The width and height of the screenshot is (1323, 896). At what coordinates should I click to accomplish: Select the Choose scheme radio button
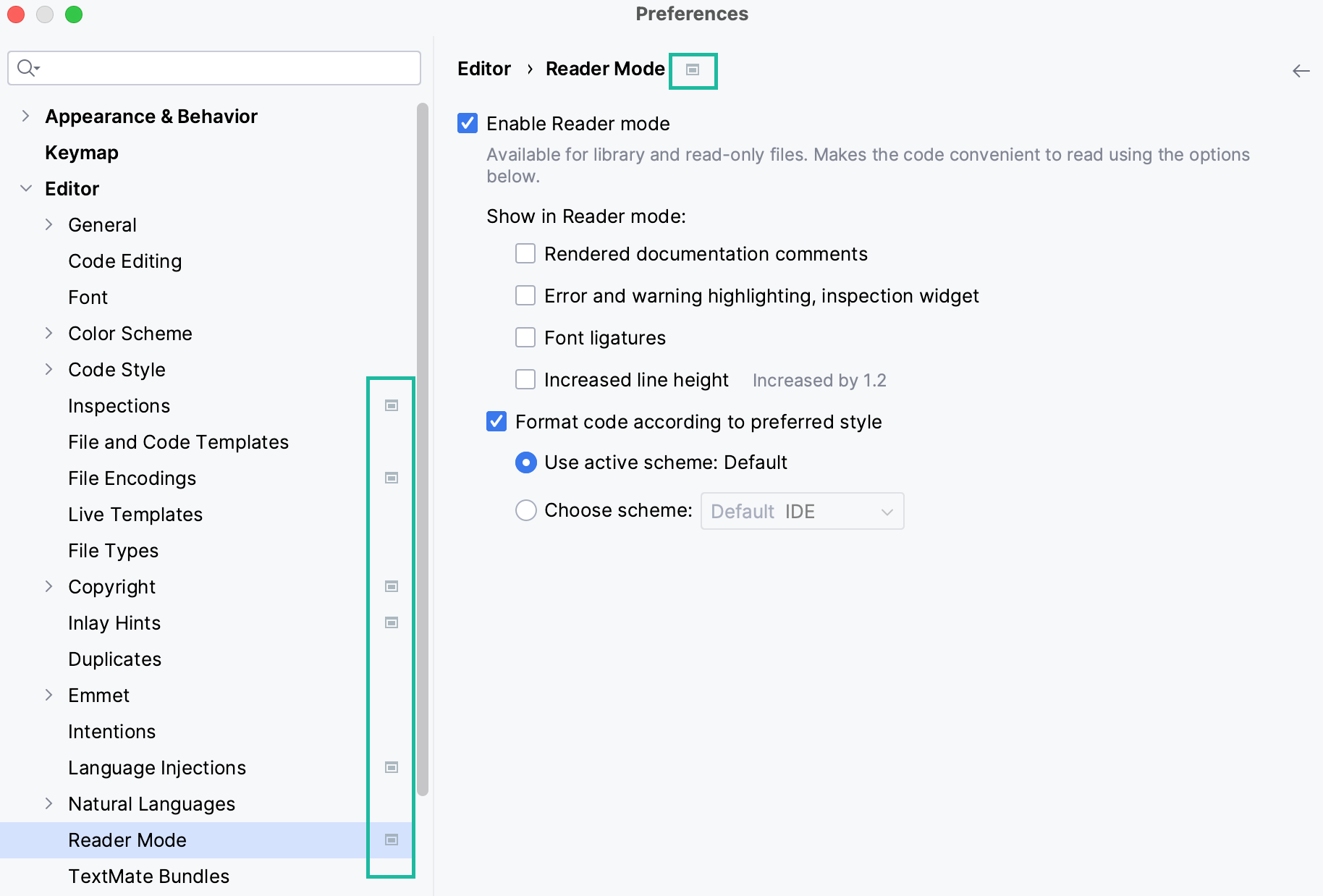(525, 510)
